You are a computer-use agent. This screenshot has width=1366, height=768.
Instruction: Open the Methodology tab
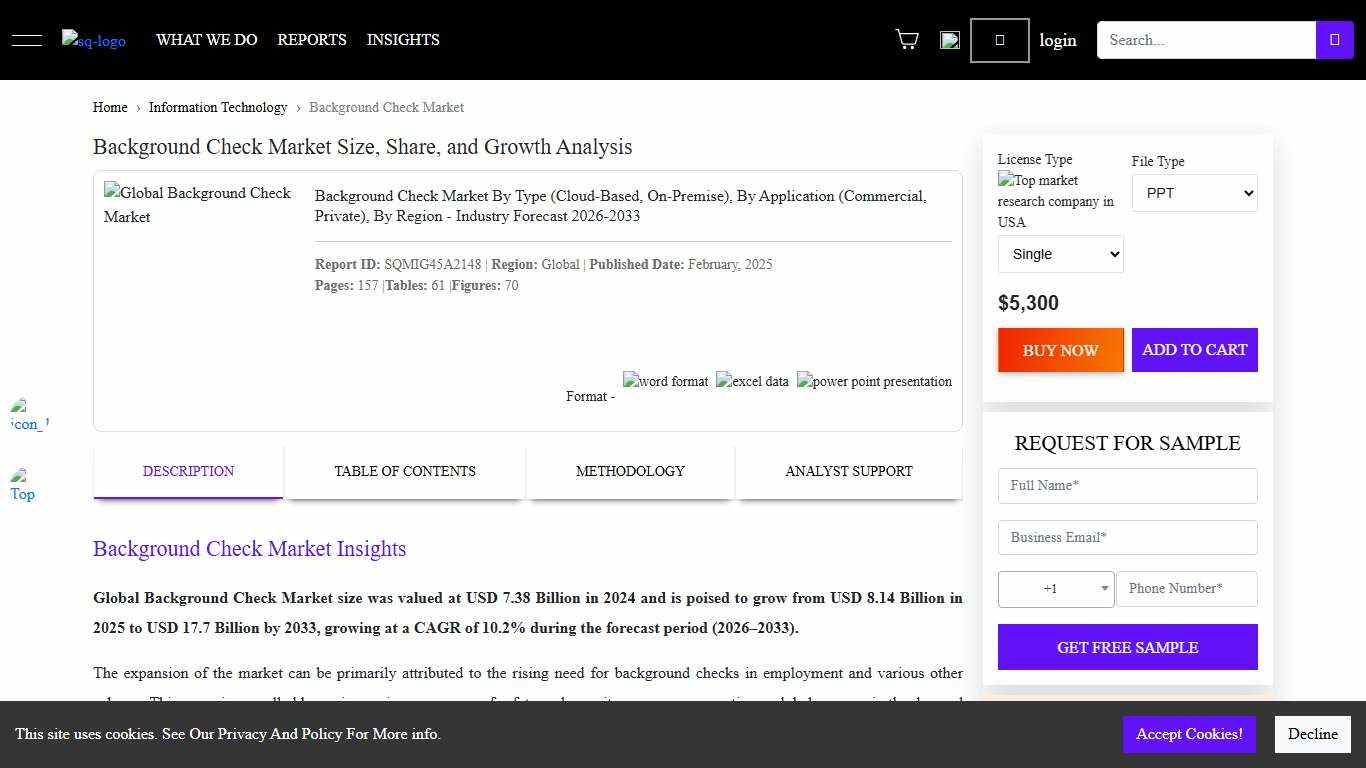pos(630,471)
